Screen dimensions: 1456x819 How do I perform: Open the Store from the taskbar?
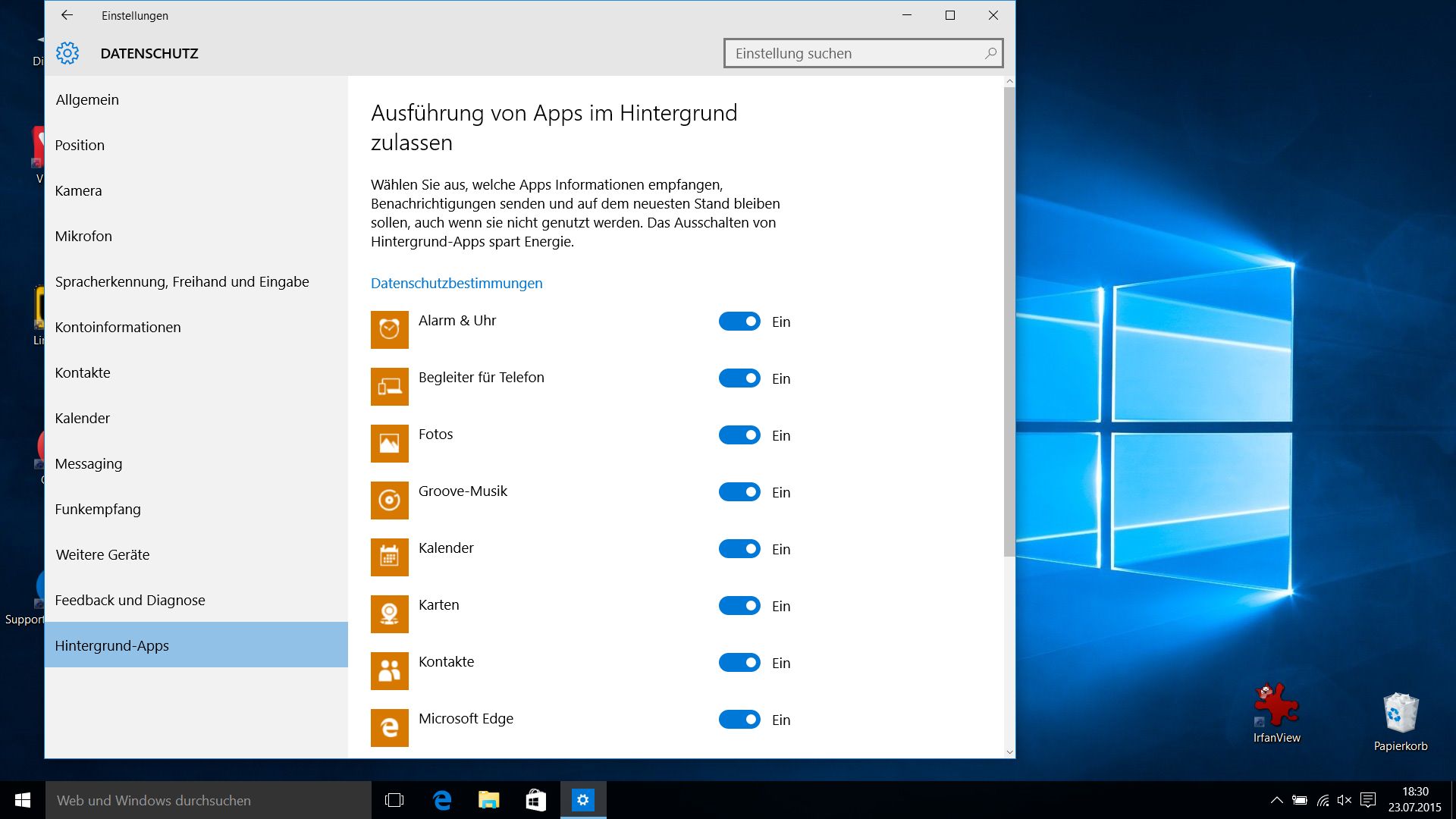point(536,800)
